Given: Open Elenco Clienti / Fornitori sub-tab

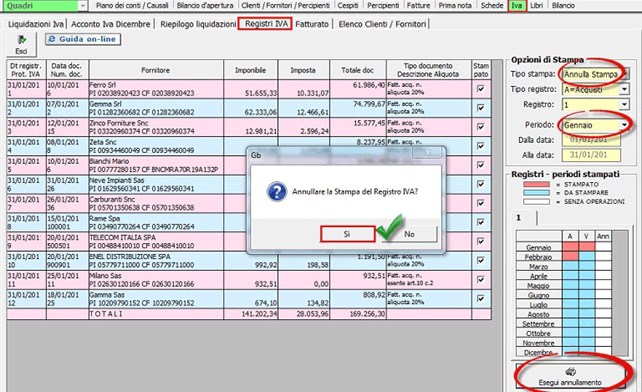Looking at the screenshot, I should 382,24.
